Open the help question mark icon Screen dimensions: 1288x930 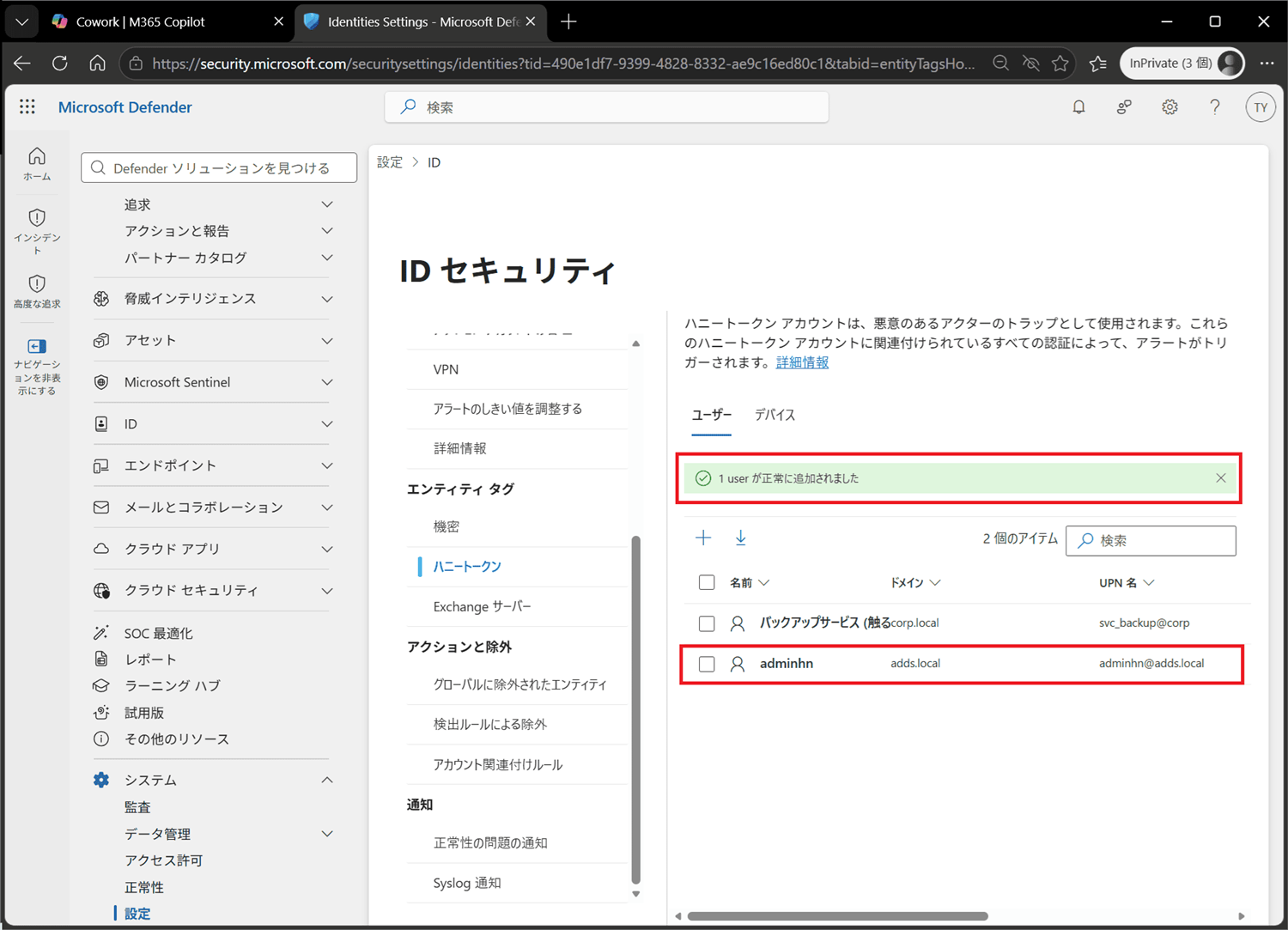[1215, 107]
